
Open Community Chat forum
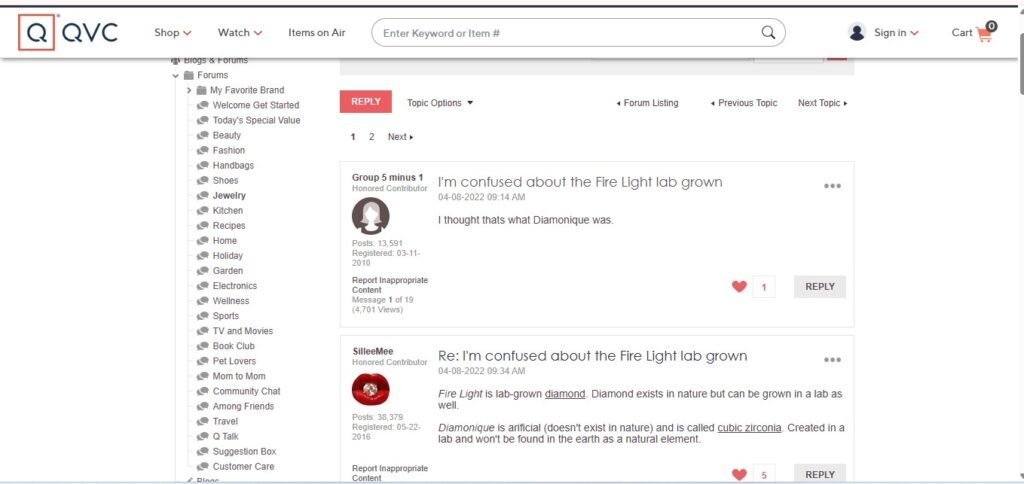coord(246,391)
